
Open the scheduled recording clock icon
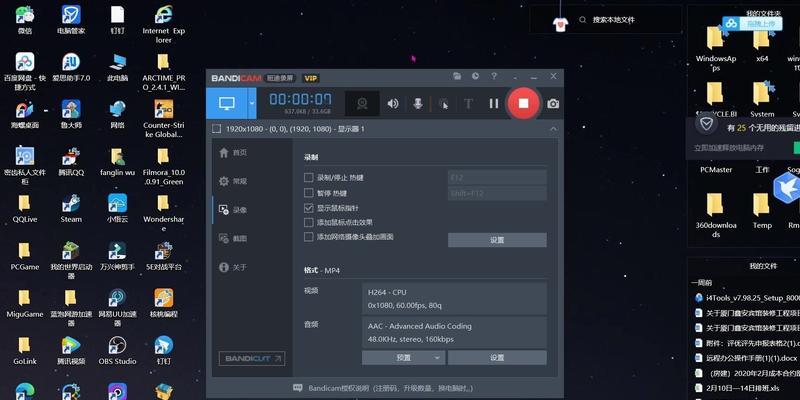[476, 76]
